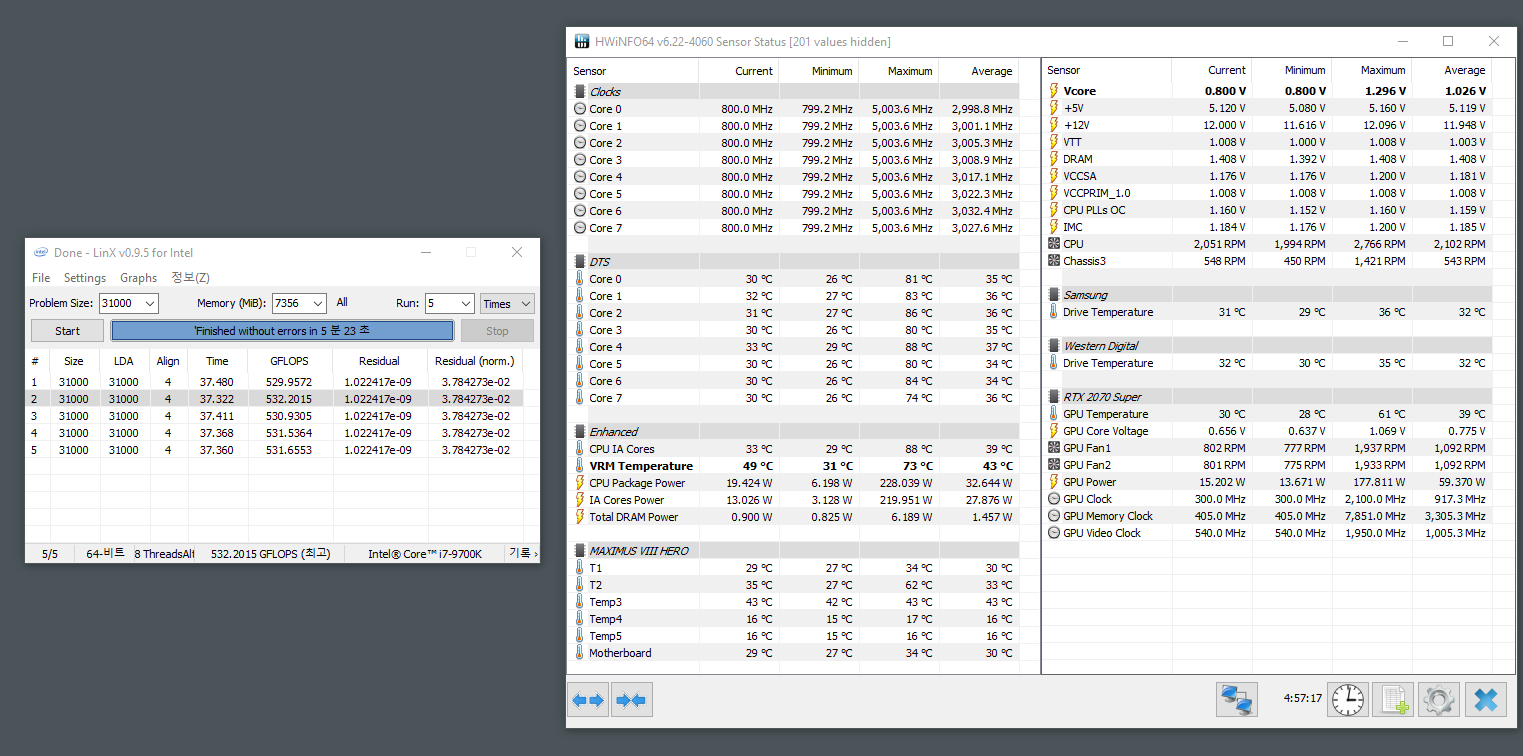
Task: Click the Samsung drive group icon
Action: coord(1054,295)
